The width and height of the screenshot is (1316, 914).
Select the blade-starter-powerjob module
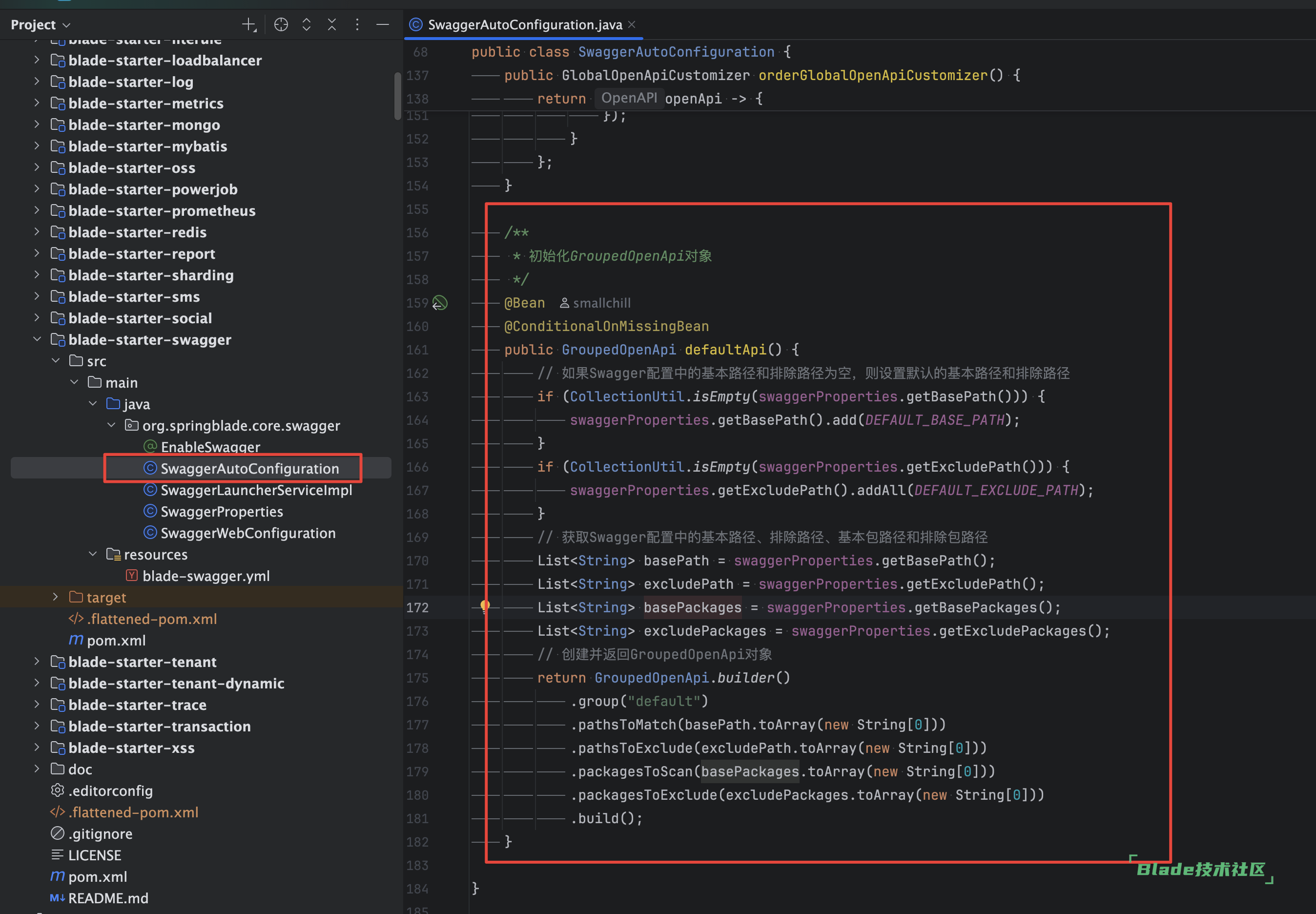coord(153,189)
